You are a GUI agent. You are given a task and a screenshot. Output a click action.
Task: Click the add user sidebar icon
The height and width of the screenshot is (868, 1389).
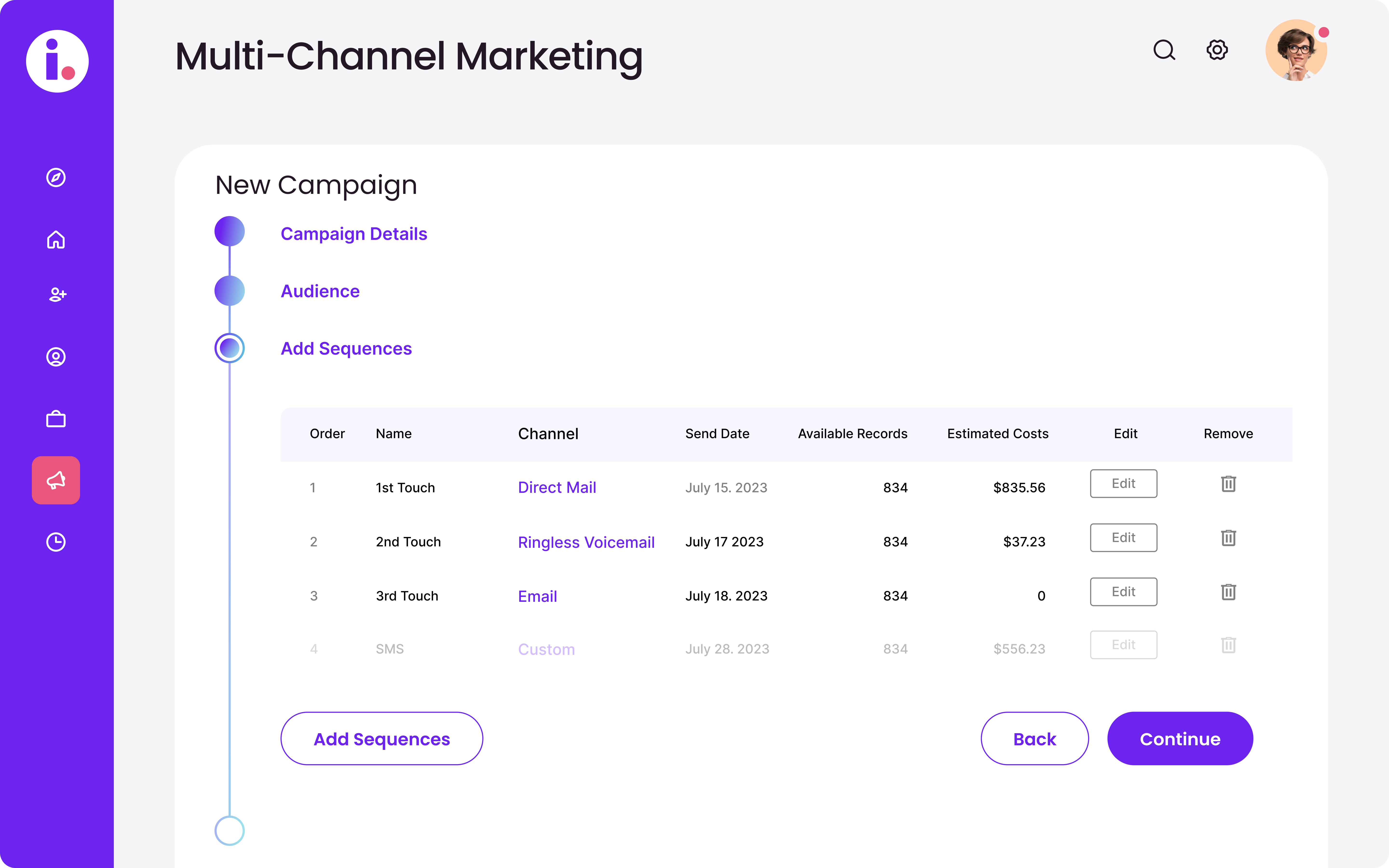[x=57, y=294]
